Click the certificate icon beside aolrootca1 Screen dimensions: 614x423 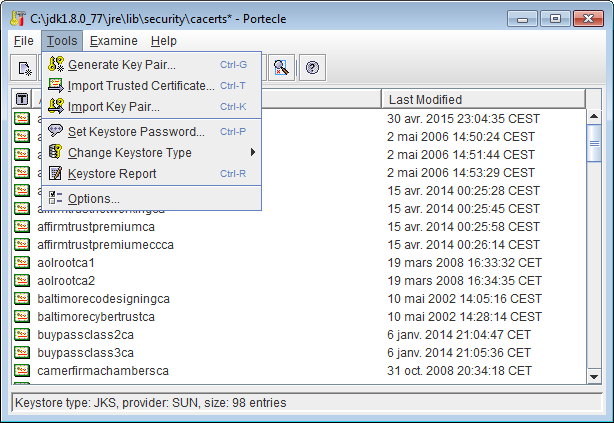pyautogui.click(x=22, y=262)
